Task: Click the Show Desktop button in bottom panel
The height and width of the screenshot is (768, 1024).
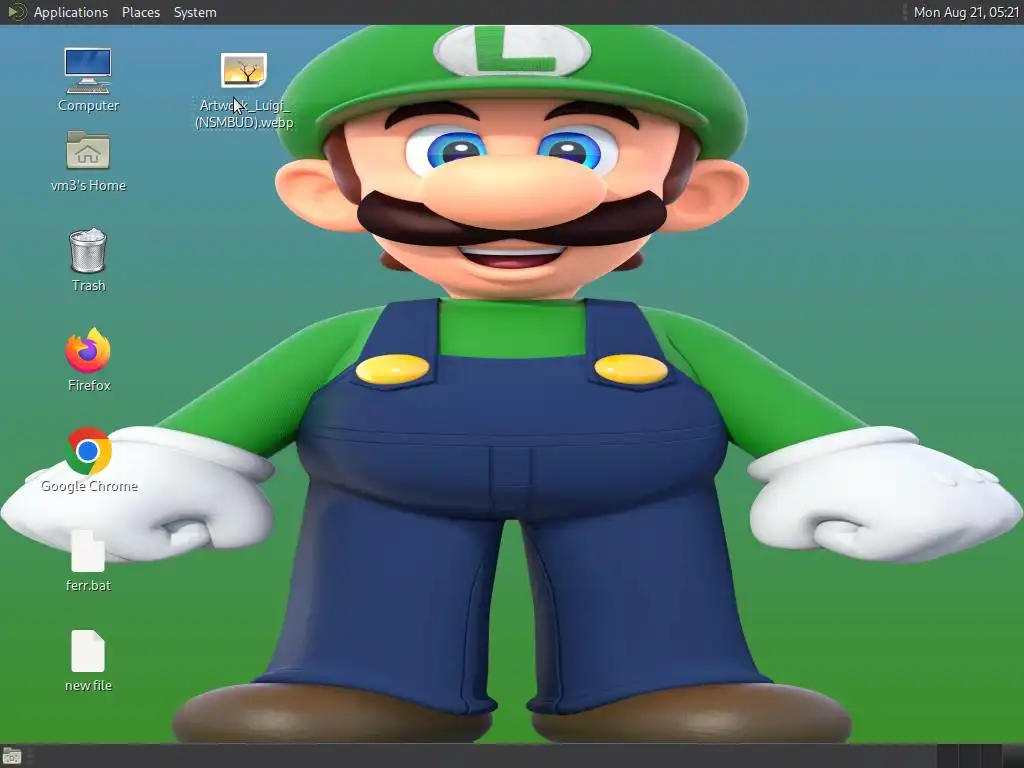Action: [12, 756]
